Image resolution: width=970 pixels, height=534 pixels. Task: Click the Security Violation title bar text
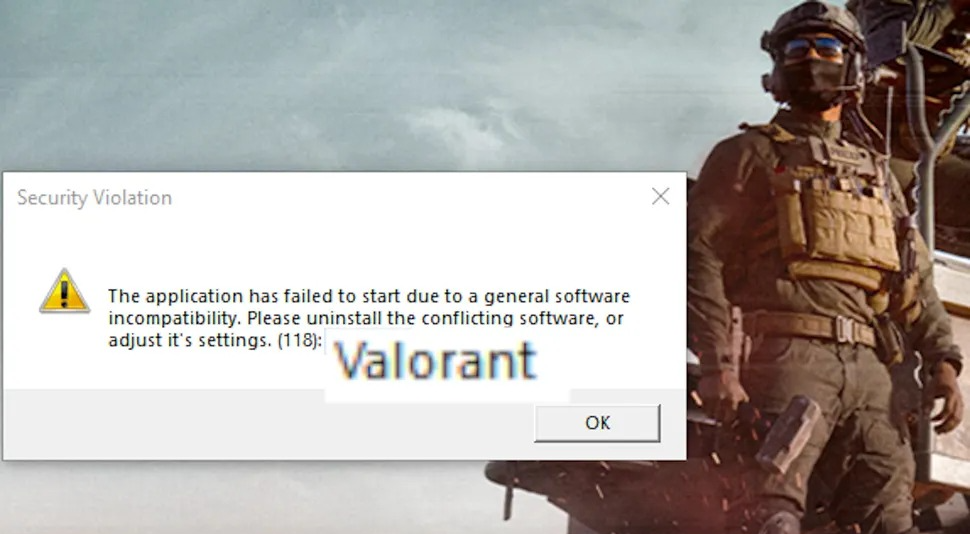click(94, 198)
